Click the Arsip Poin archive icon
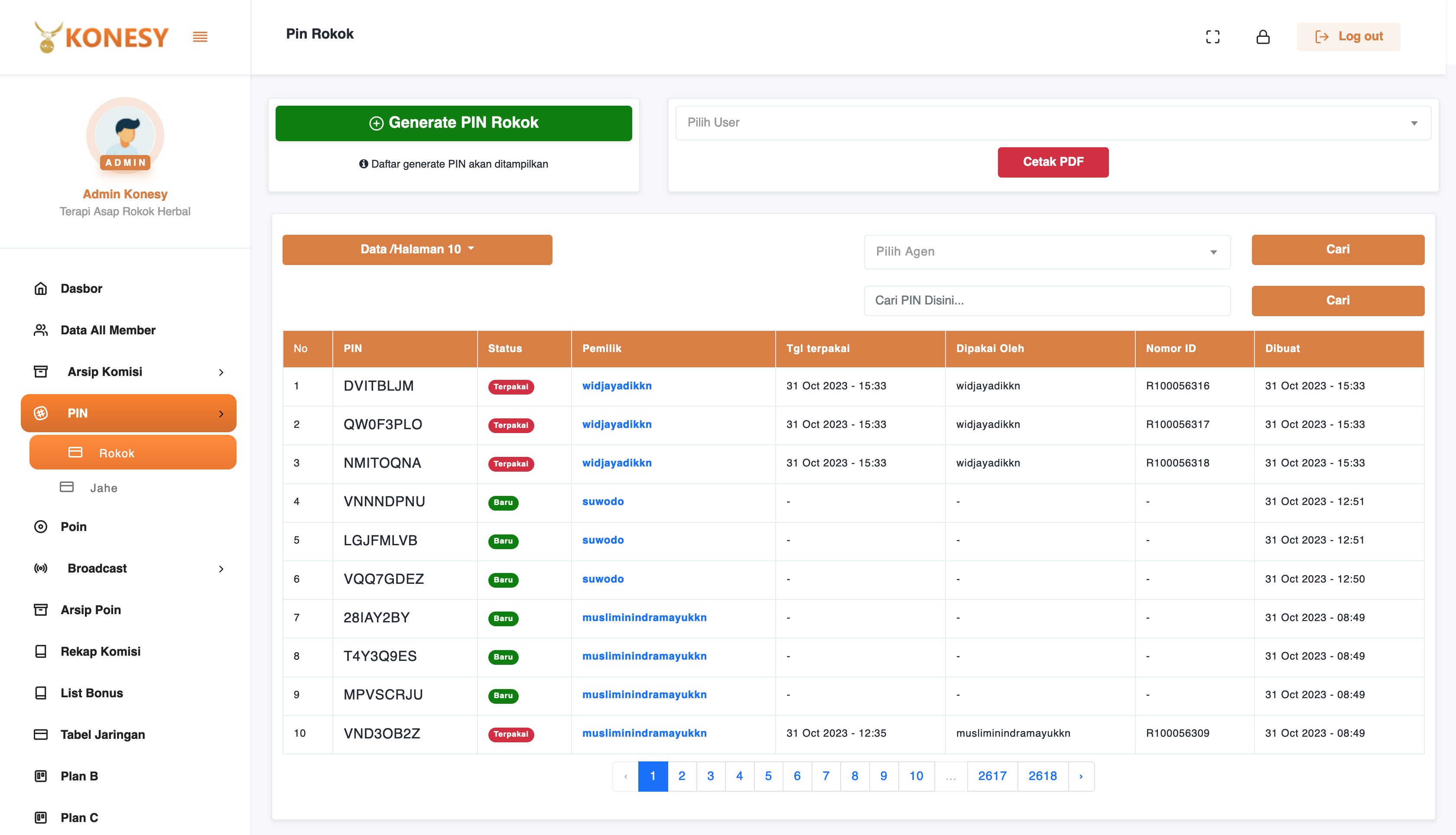The height and width of the screenshot is (835, 1456). [41, 610]
